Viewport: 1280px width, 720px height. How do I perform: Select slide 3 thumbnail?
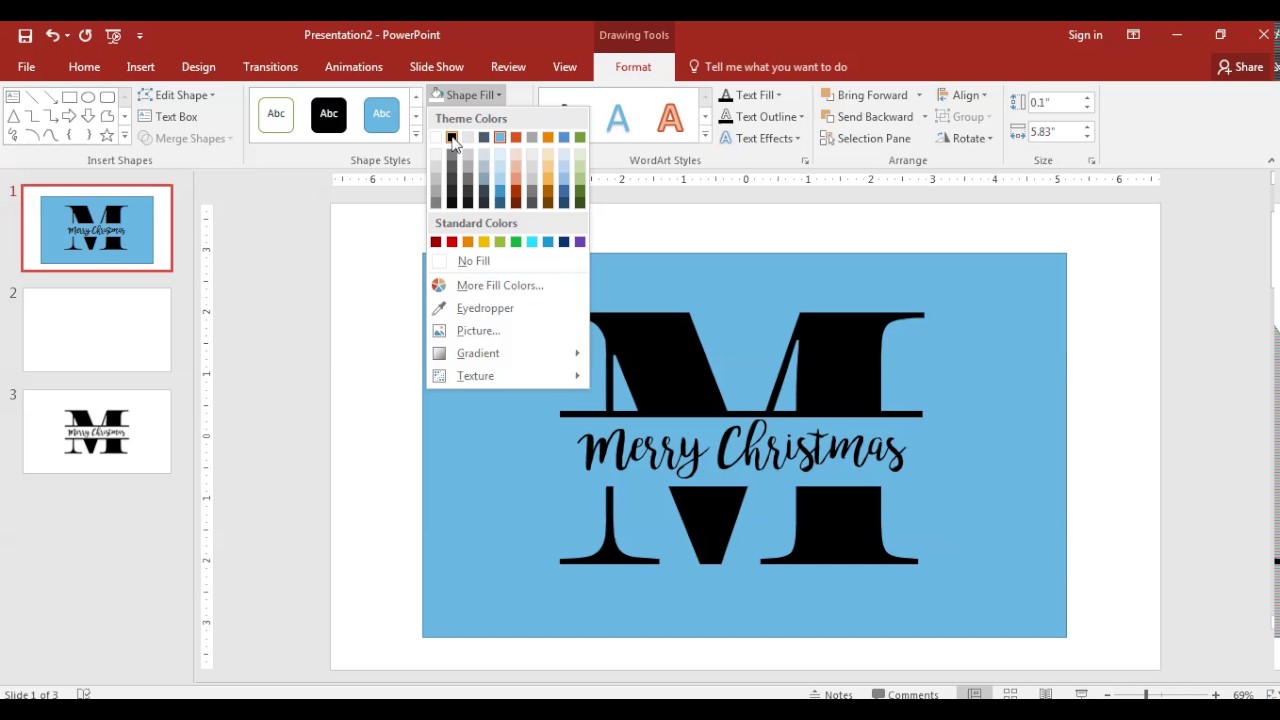(x=97, y=432)
